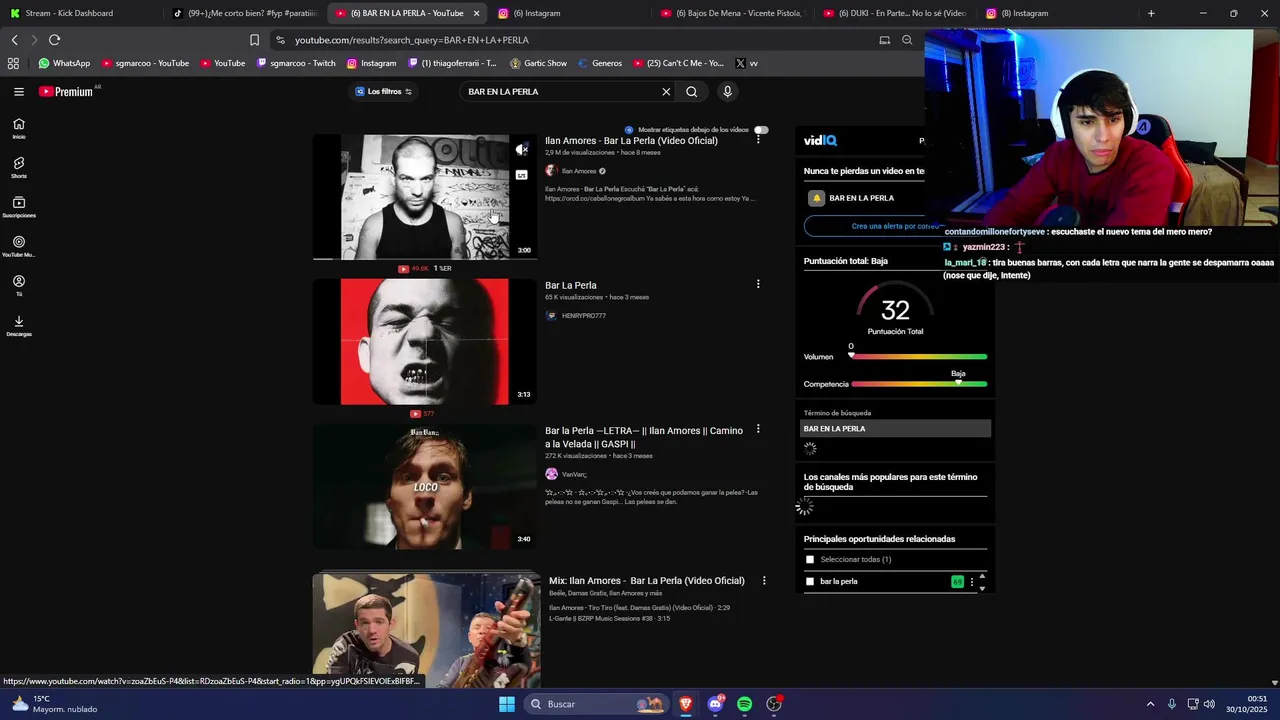
Task: Go back to the previous page
Action: pyautogui.click(x=14, y=40)
